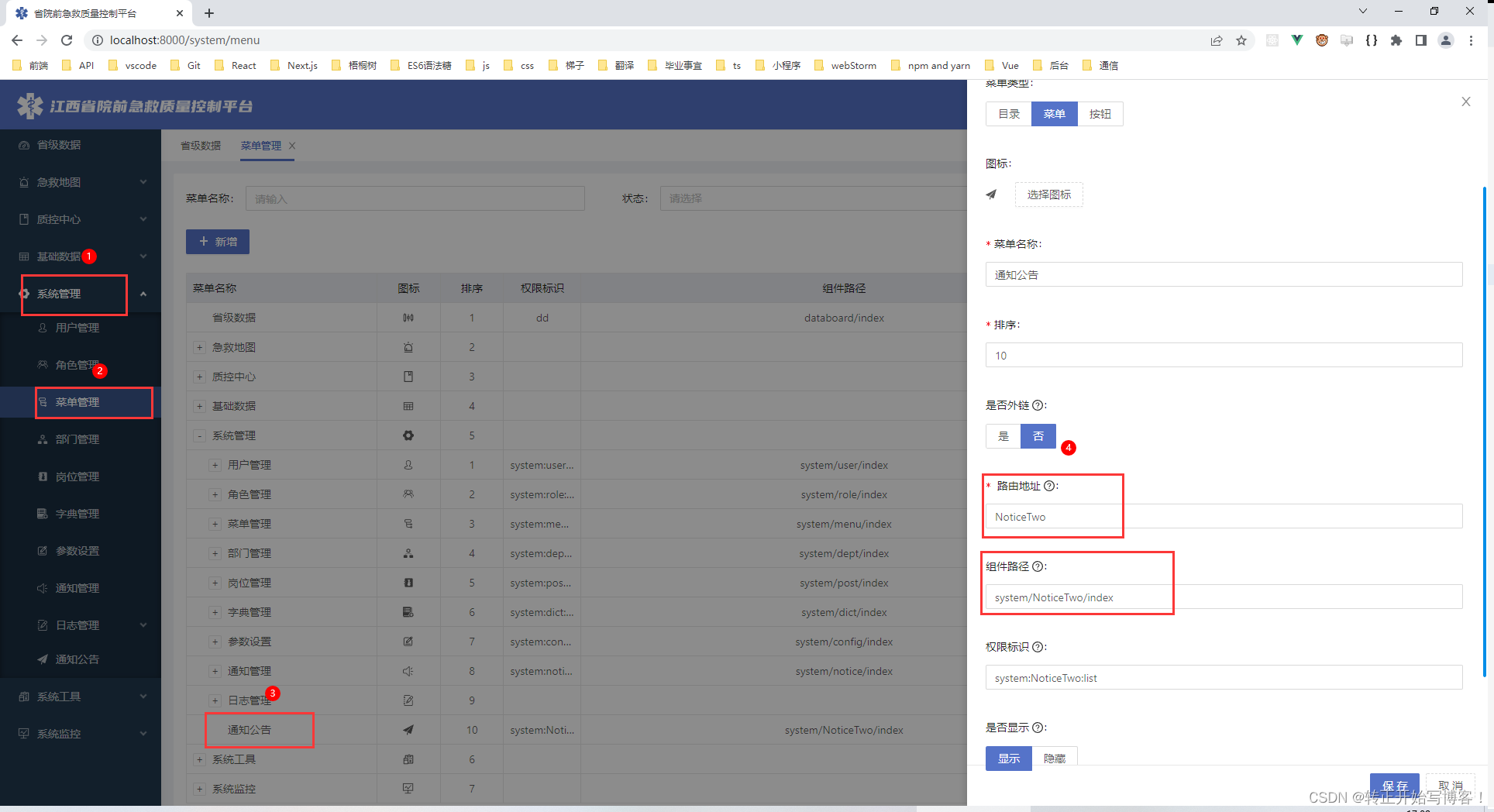Open the browser profile avatar icon
The image size is (1494, 812).
pos(1446,40)
